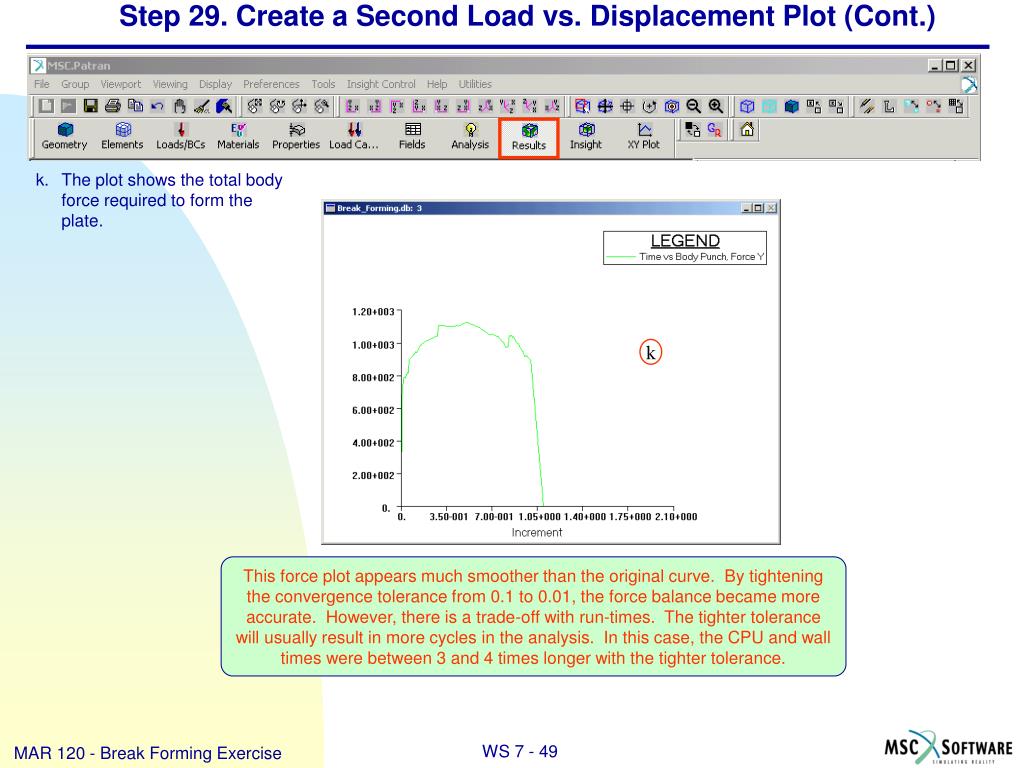1024x768 pixels.
Task: Switch to Wireframe display cube icon
Action: pos(747,106)
